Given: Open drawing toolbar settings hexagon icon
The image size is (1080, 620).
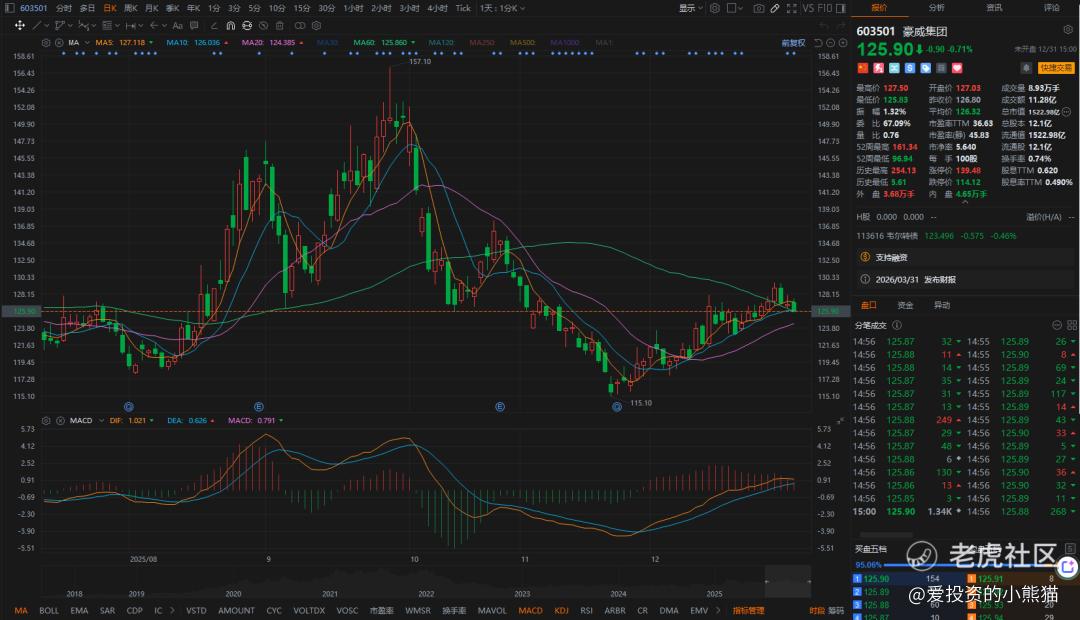Looking at the screenshot, I should (x=316, y=25).
